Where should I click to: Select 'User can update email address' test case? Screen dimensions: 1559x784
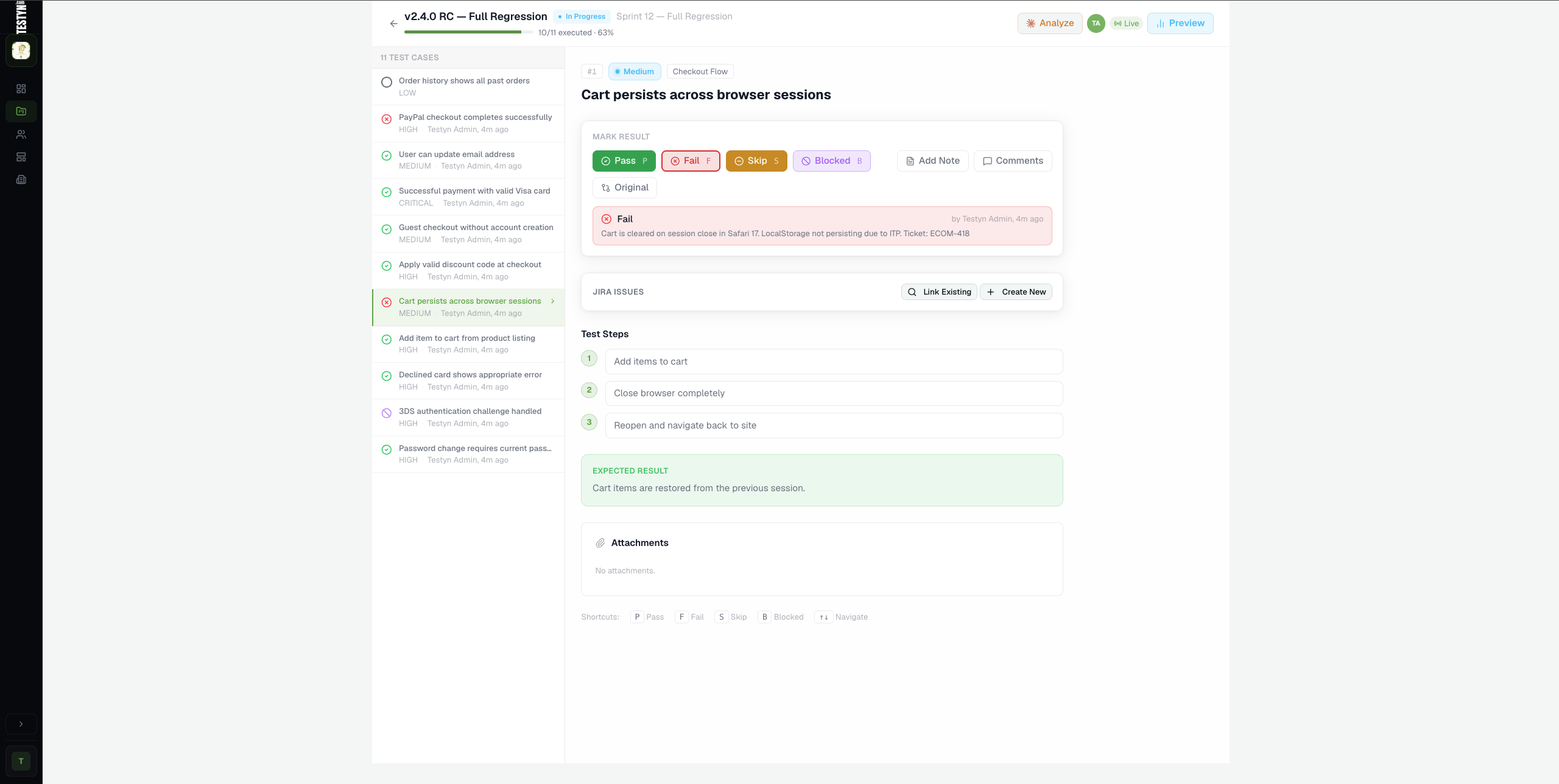click(468, 160)
